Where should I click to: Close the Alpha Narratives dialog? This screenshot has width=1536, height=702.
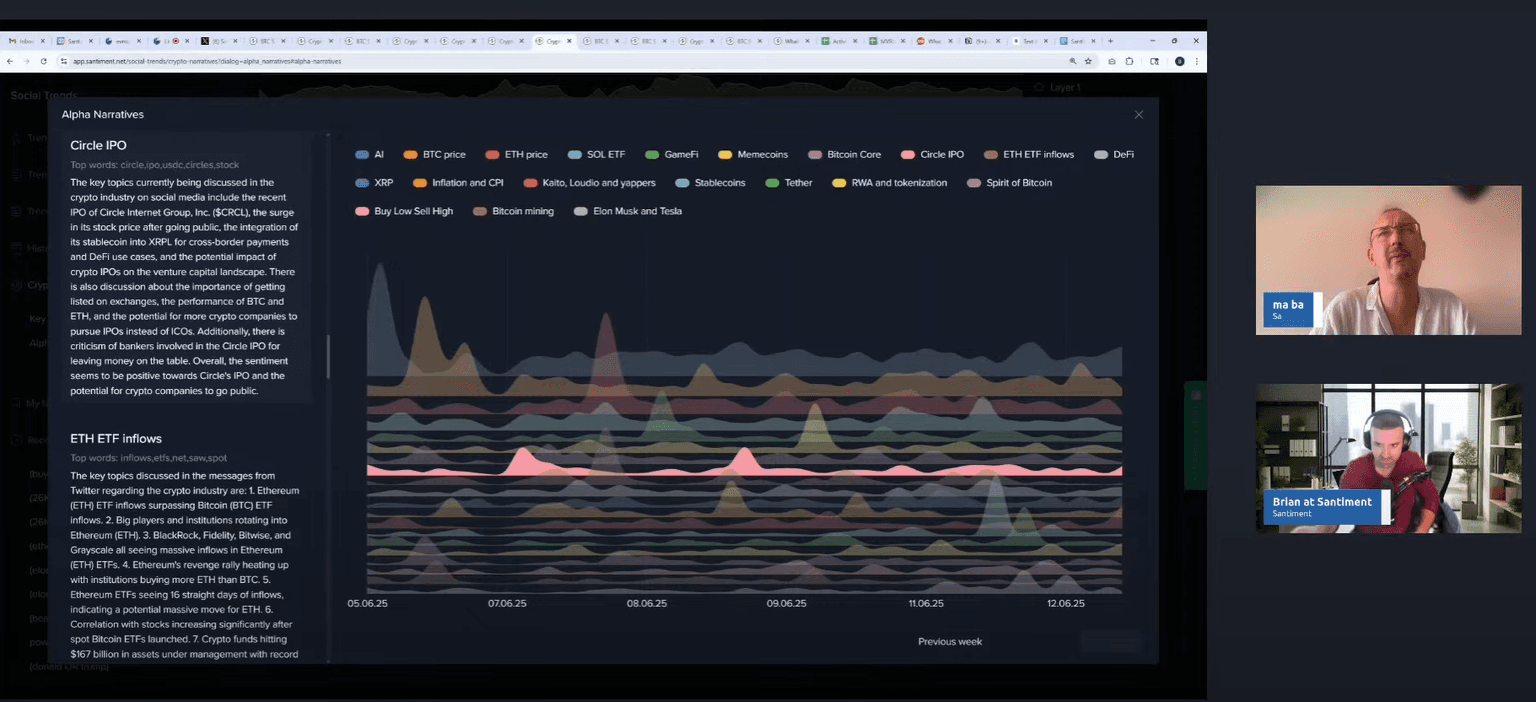[1138, 115]
